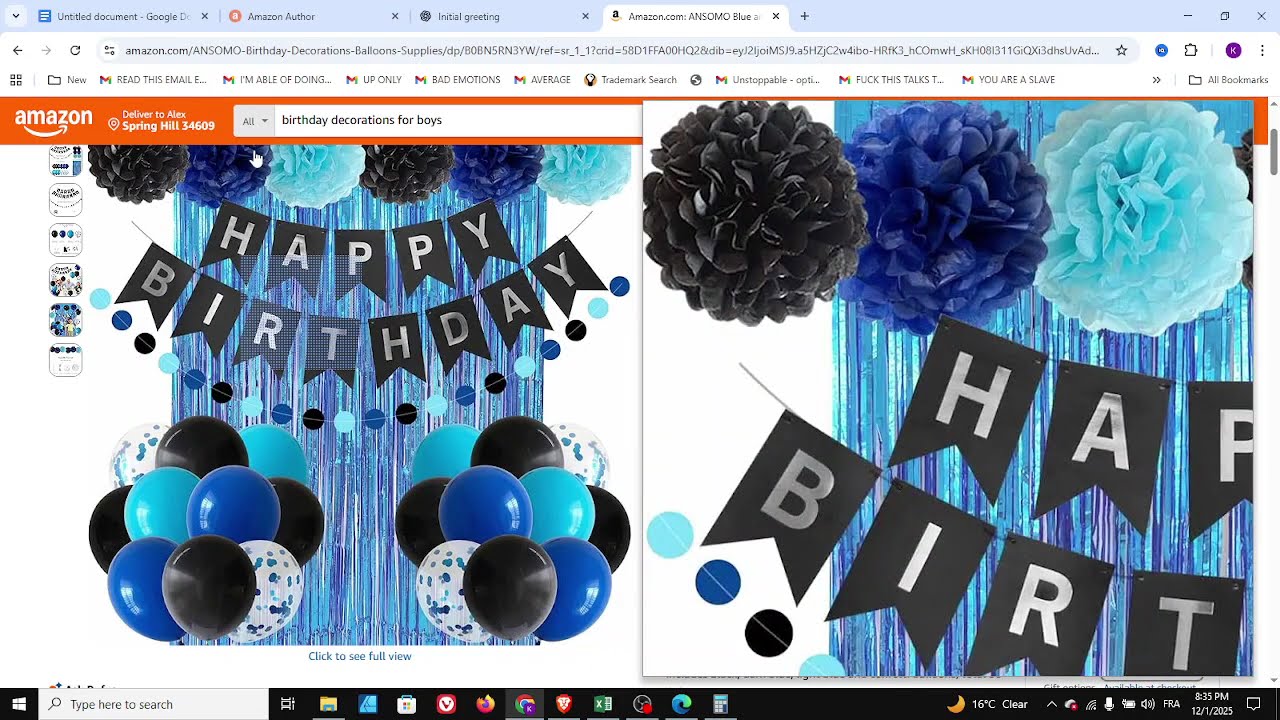Open the Windows Start menu

(x=19, y=704)
